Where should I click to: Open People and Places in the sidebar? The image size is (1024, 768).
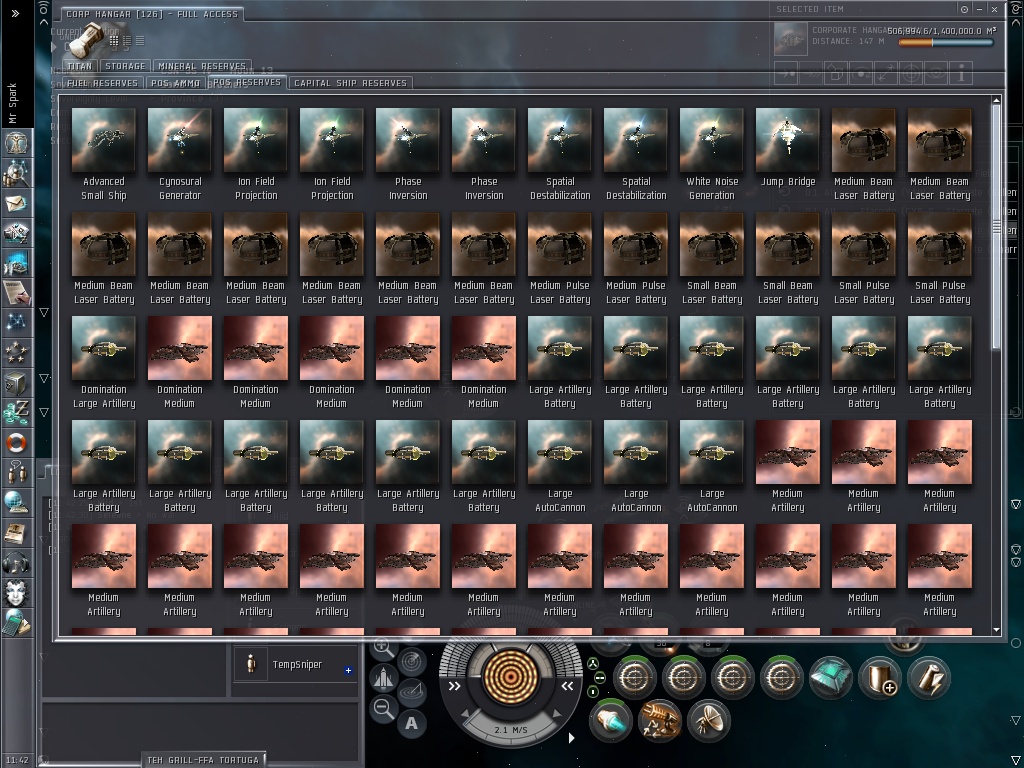(16, 173)
